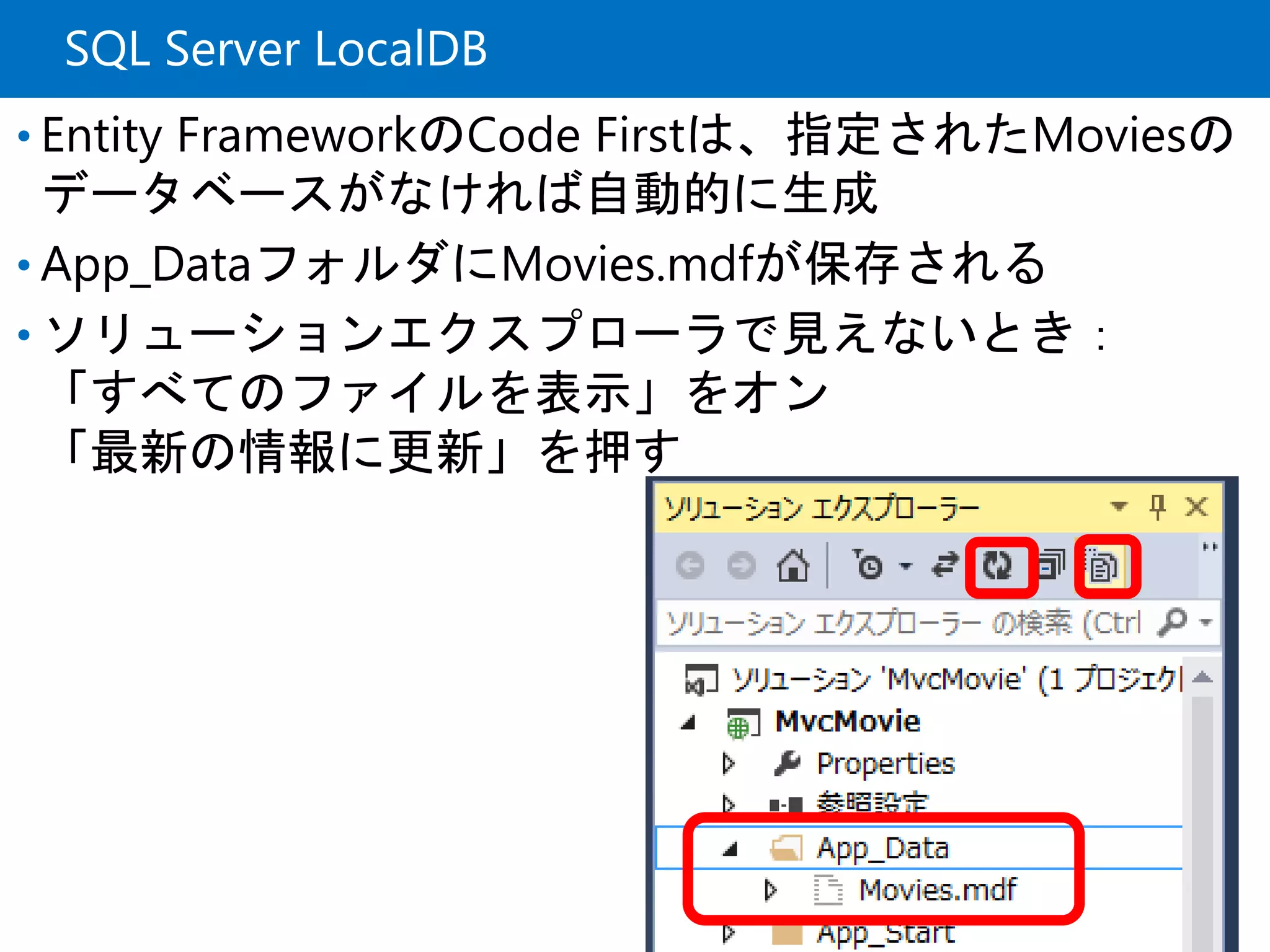Click the solution icon beside 'MvcMovie' solution
This screenshot has width=1270, height=952.
701,679
